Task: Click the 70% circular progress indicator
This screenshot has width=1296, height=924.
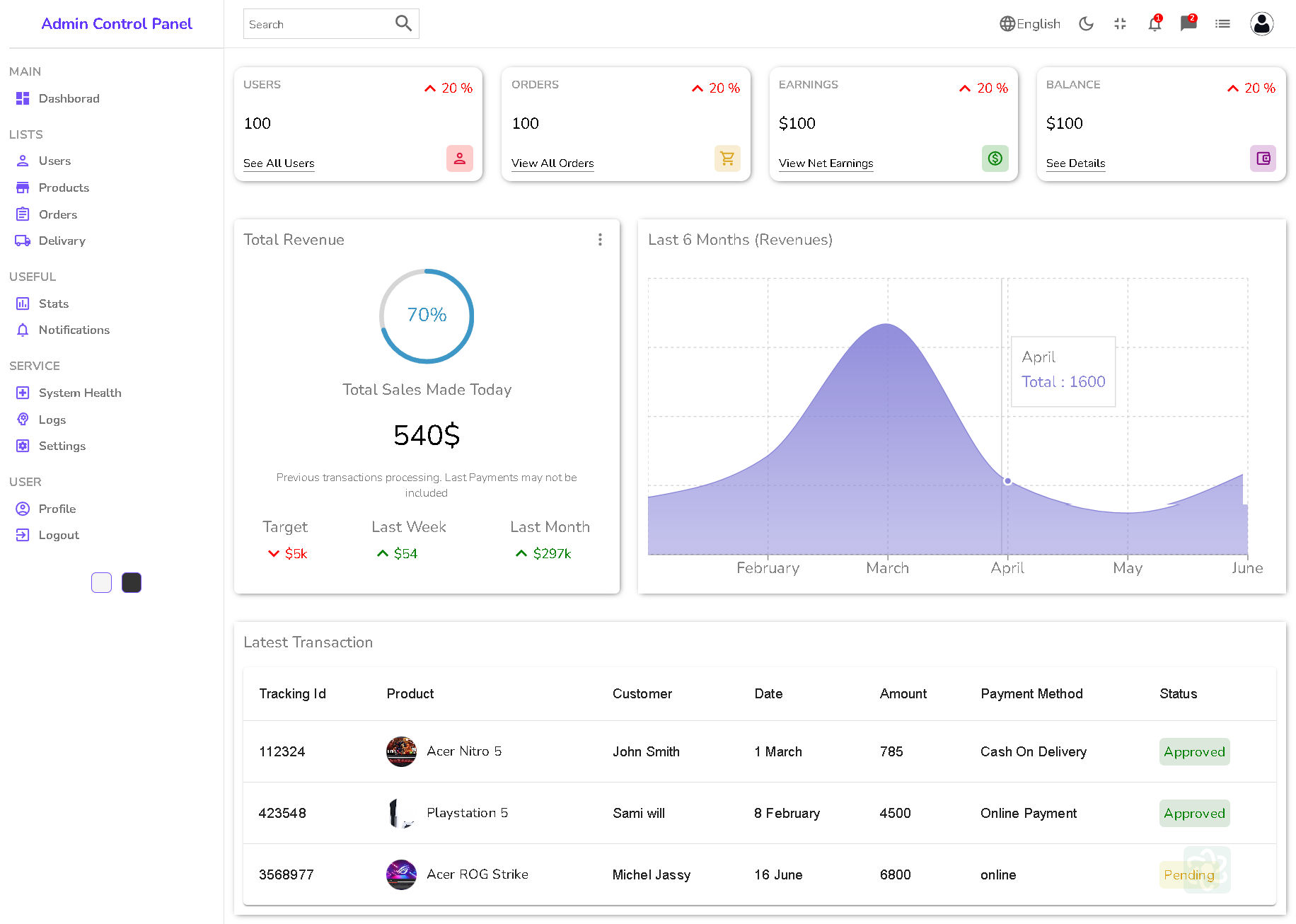Action: [427, 316]
